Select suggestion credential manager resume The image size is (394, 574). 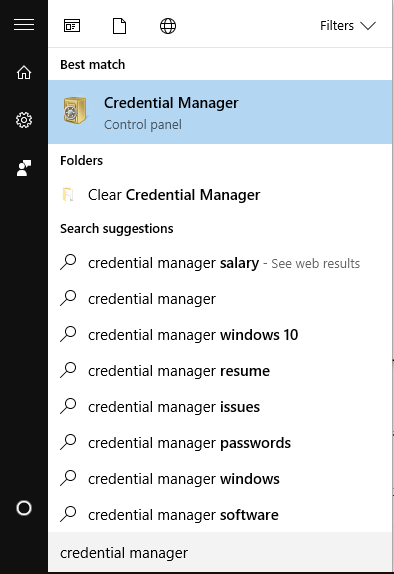coord(220,371)
